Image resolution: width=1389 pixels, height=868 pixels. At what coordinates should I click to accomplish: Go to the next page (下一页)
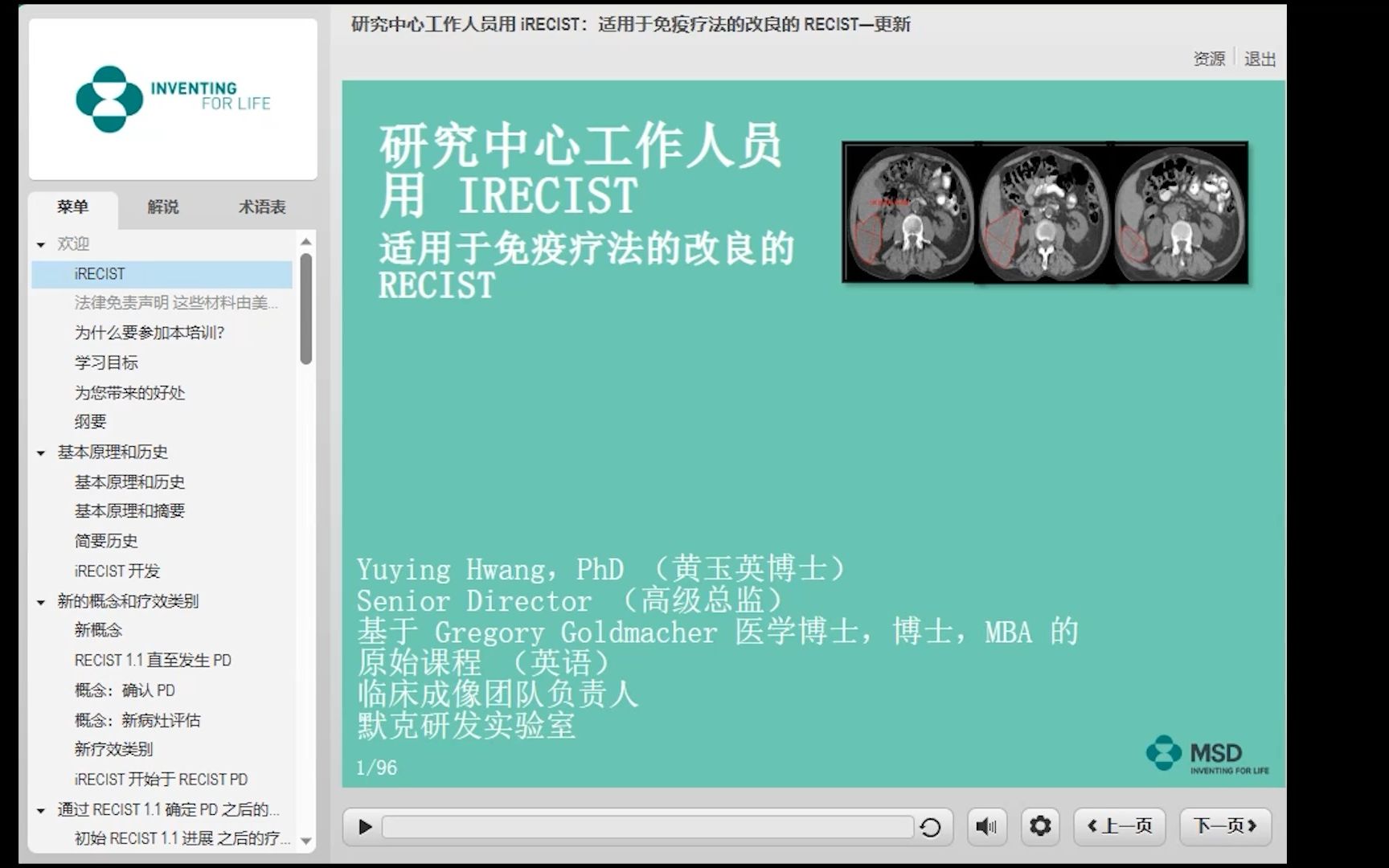point(1225,826)
